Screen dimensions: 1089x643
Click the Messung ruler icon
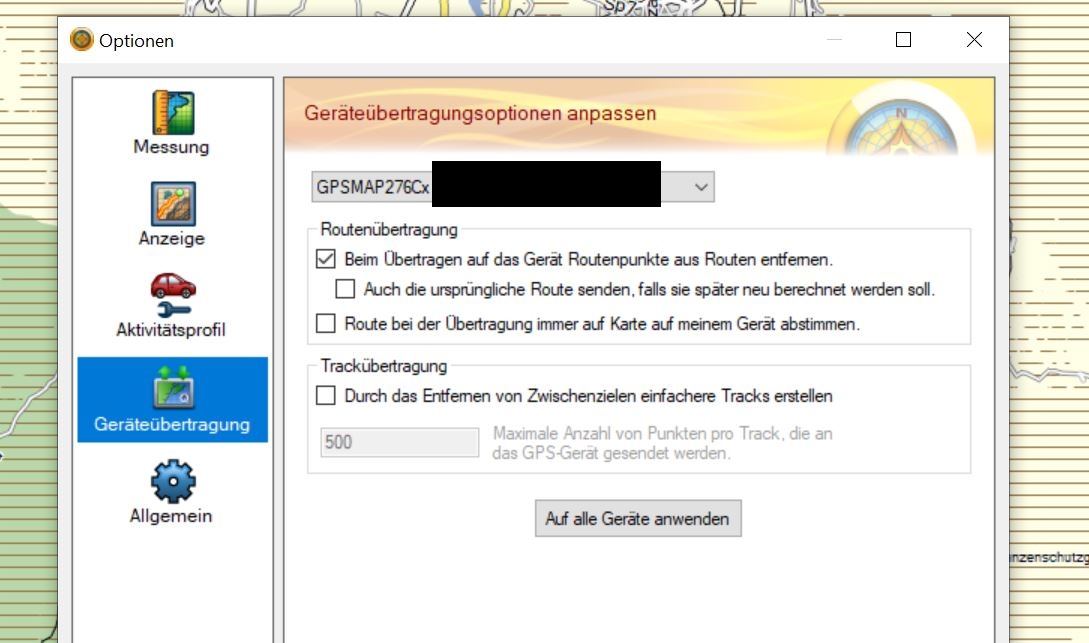(x=172, y=112)
